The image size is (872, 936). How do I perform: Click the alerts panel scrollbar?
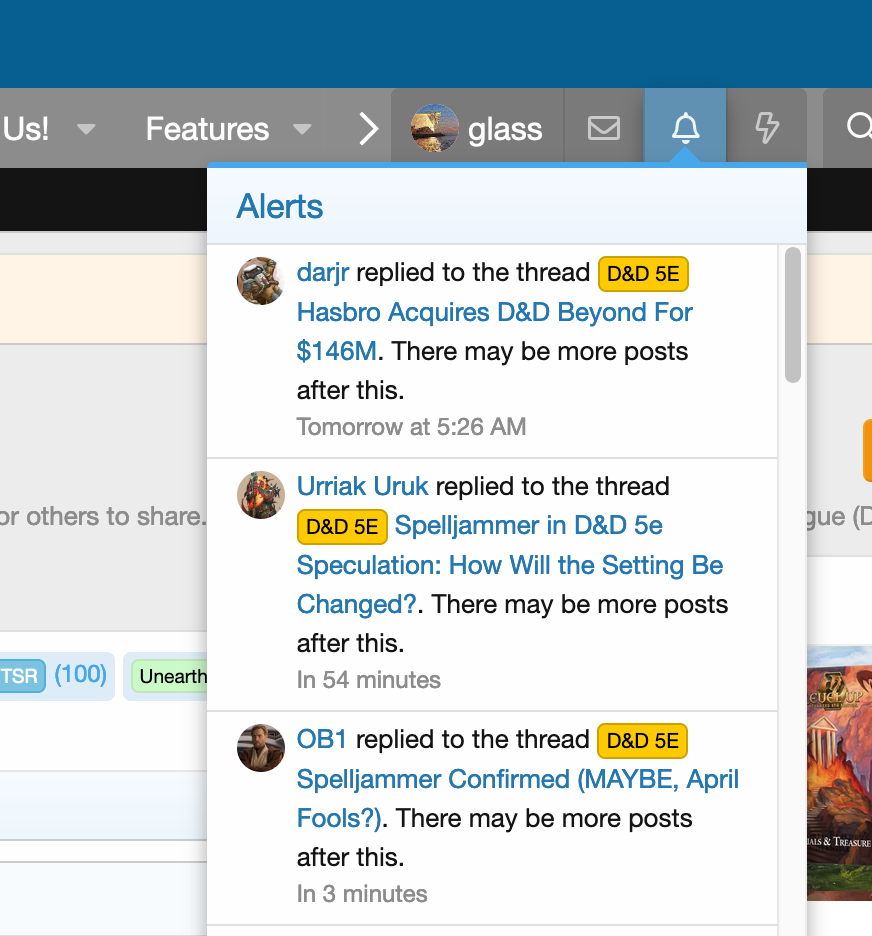793,315
